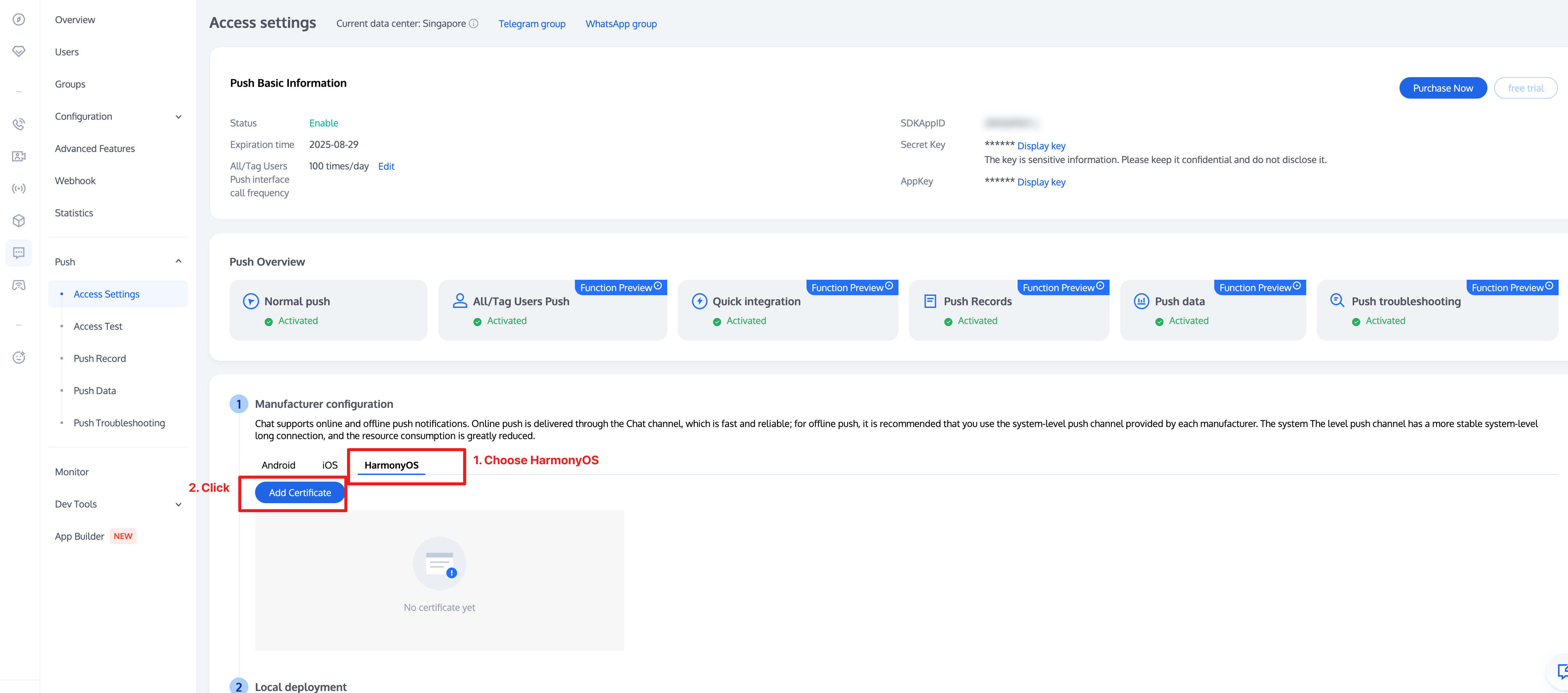The width and height of the screenshot is (1568, 693).
Task: Click the cube icon in left rail
Action: tap(19, 221)
